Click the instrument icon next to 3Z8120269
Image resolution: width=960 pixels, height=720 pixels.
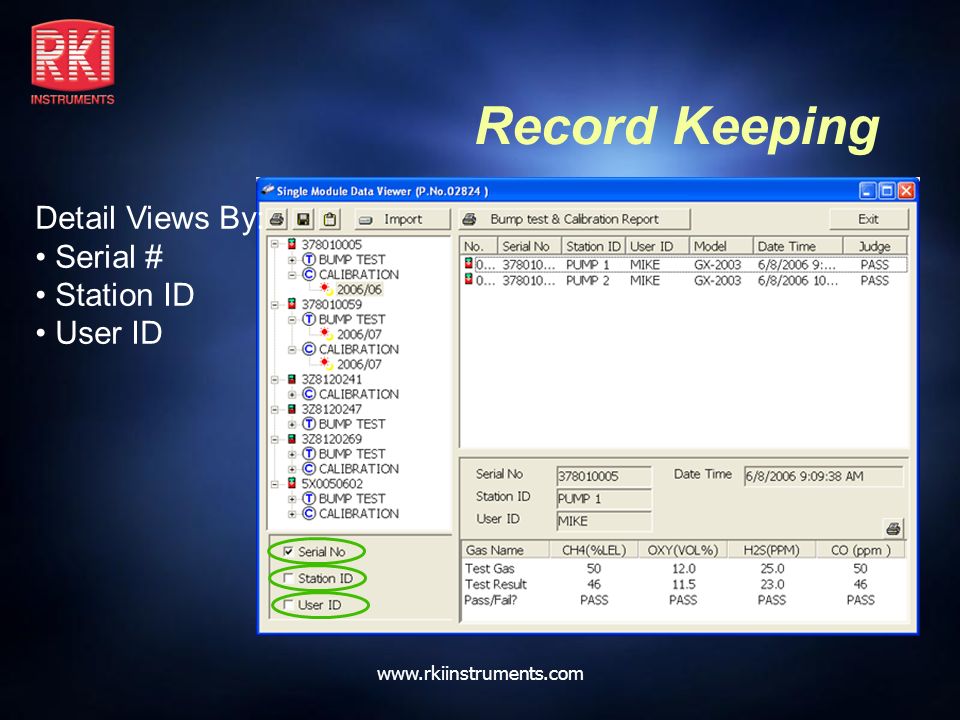[292, 439]
